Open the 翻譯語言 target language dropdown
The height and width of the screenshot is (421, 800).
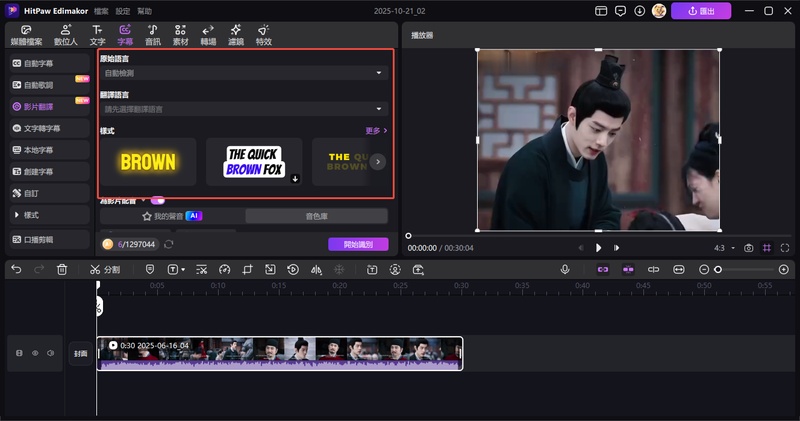pyautogui.click(x=245, y=108)
